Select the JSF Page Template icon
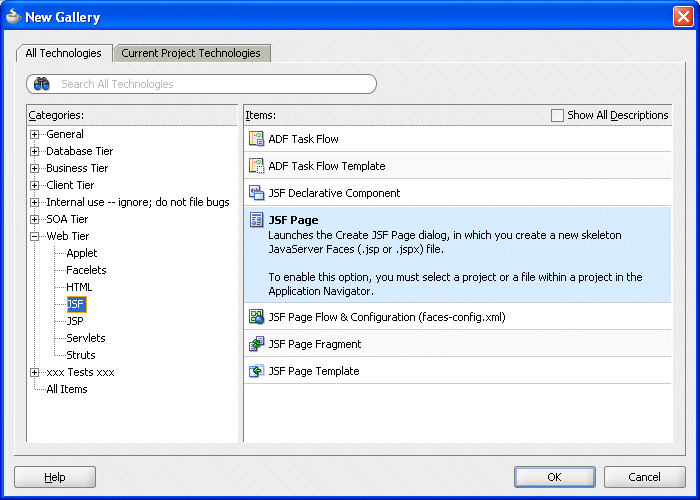This screenshot has height=500, width=700. click(256, 371)
